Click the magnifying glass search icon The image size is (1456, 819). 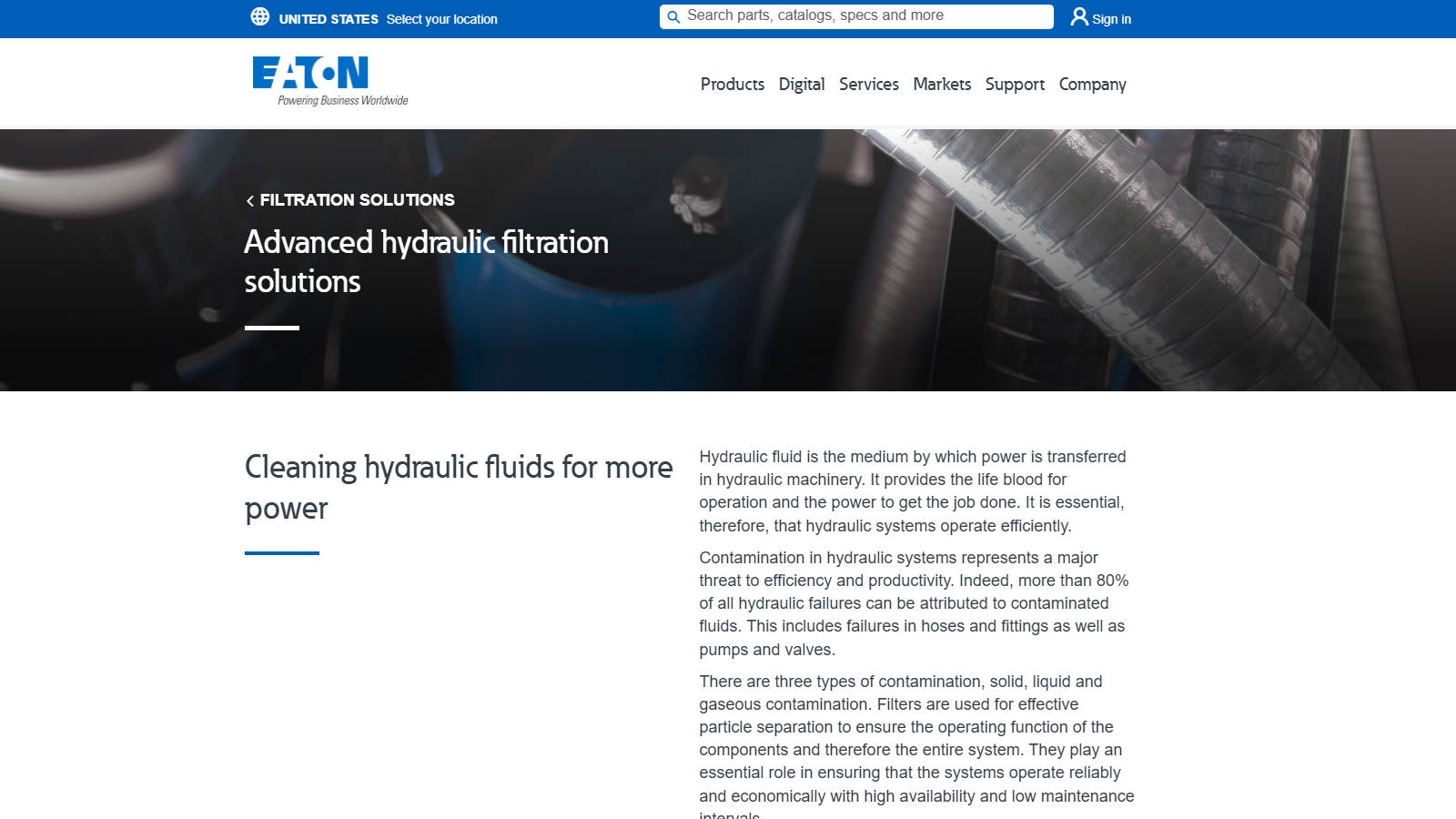[673, 17]
